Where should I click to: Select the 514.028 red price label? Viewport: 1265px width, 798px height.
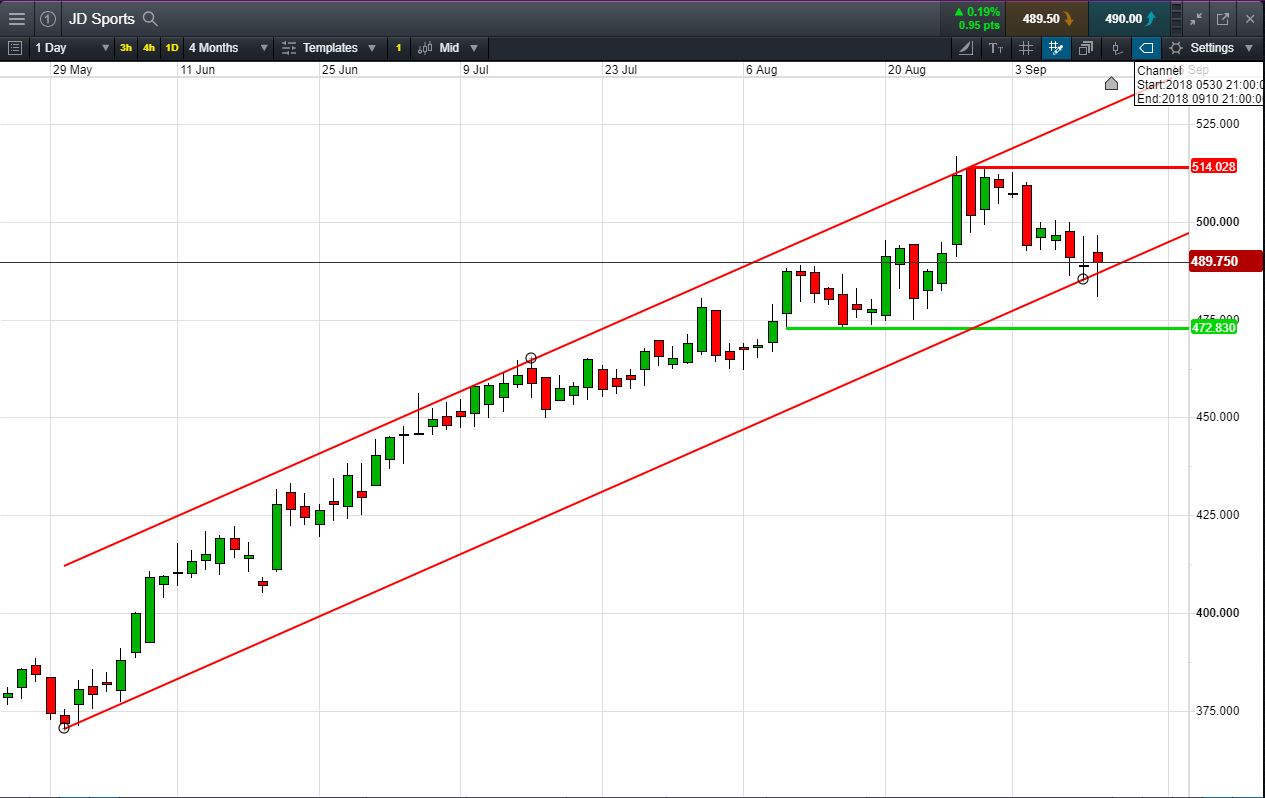click(1214, 167)
